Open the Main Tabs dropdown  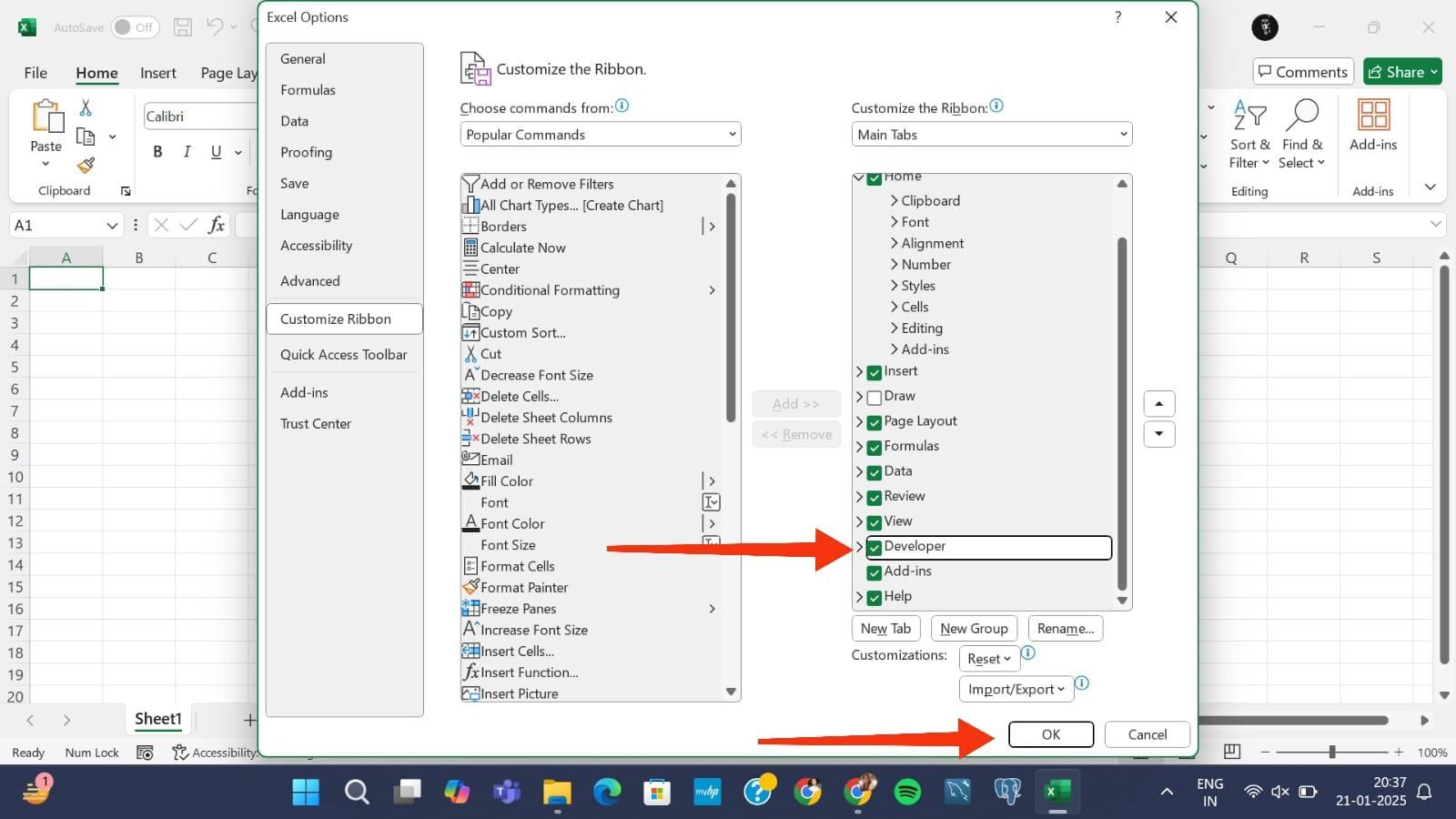(992, 135)
